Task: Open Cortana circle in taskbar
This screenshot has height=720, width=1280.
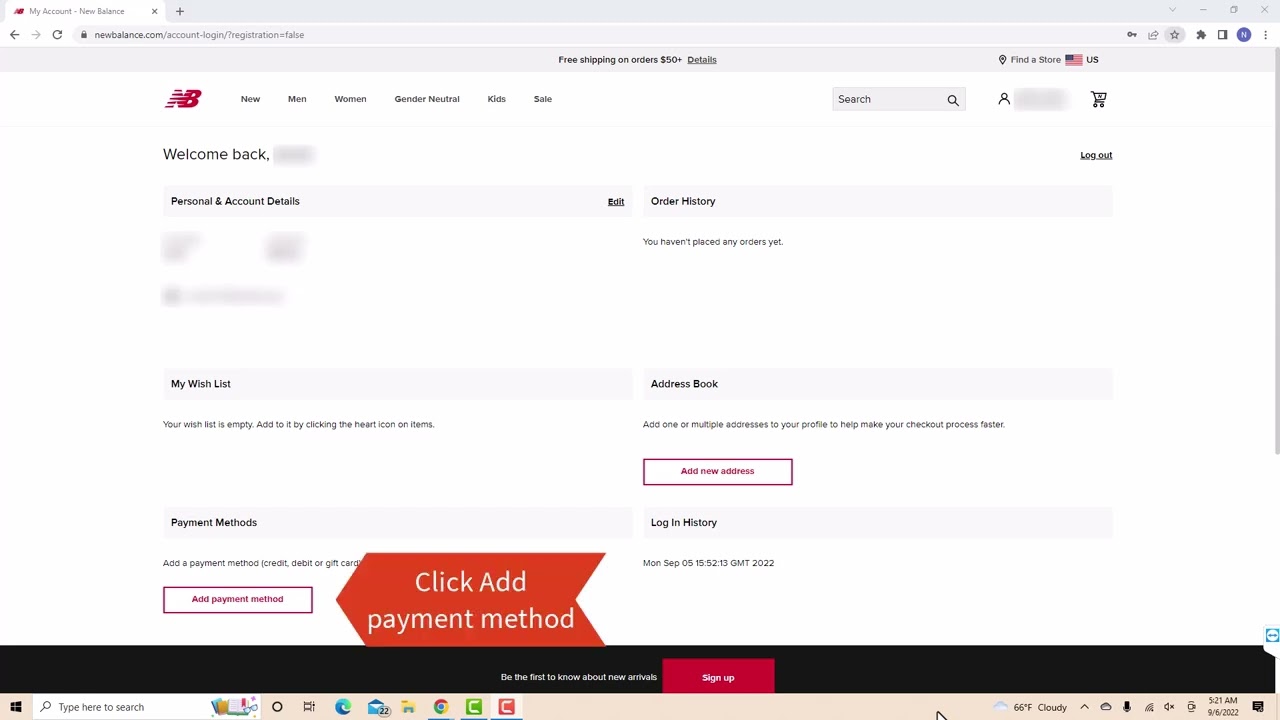Action: pyautogui.click(x=277, y=707)
